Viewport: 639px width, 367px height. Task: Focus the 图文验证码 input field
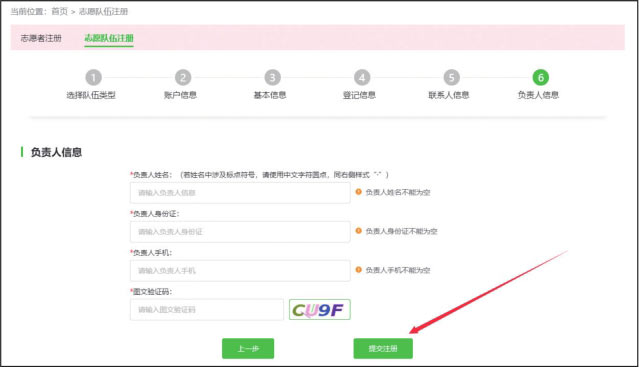point(207,310)
